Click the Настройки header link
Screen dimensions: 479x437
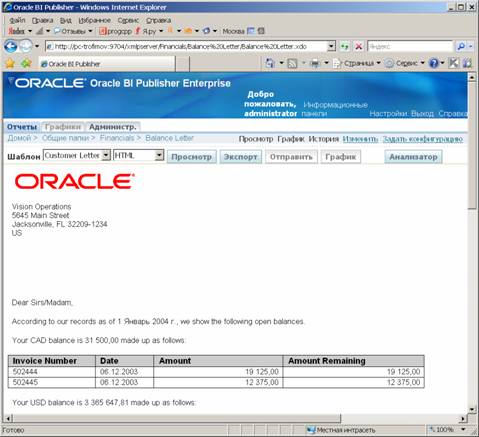(x=388, y=114)
